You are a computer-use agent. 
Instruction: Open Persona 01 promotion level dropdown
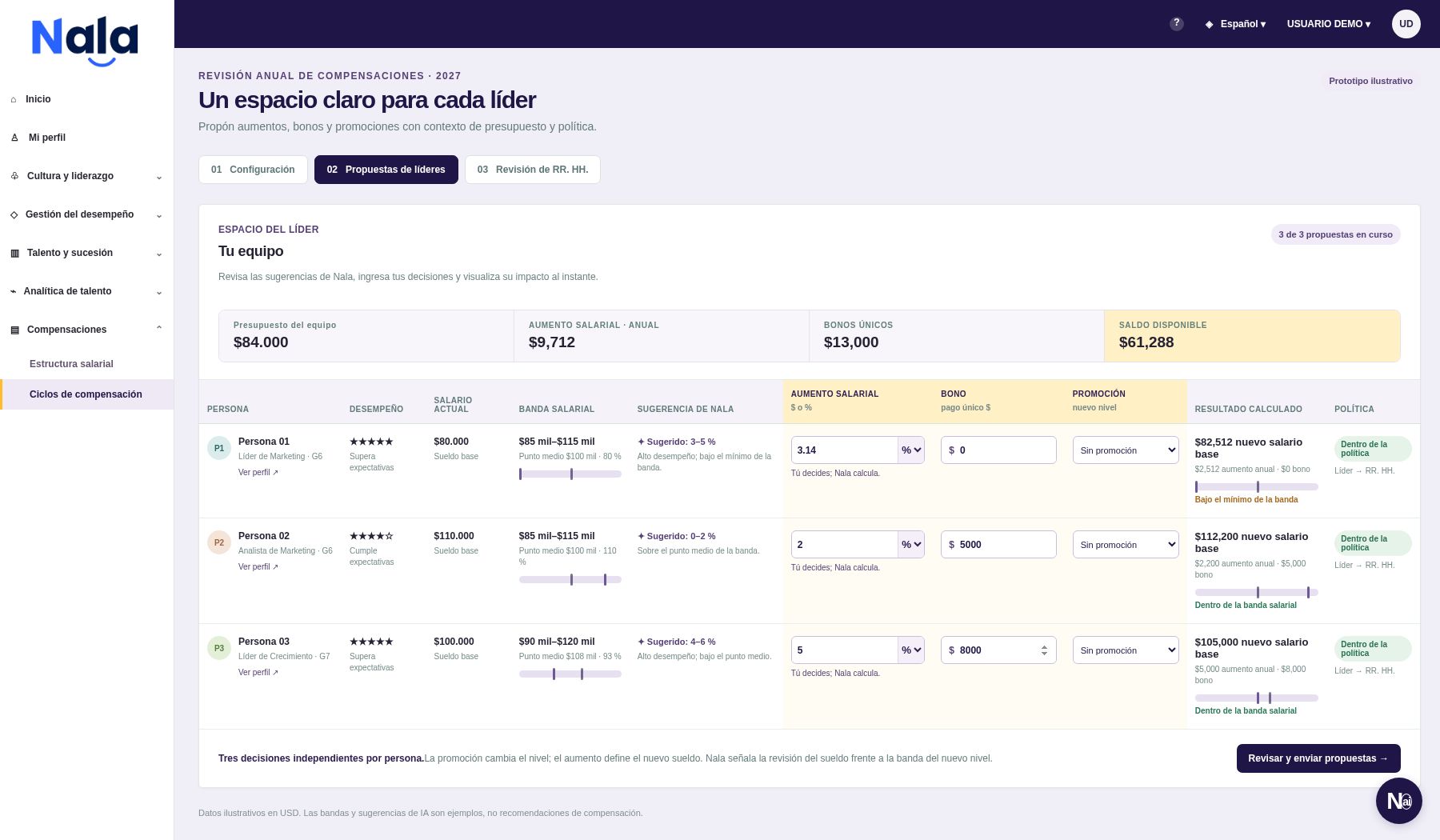click(x=1126, y=450)
